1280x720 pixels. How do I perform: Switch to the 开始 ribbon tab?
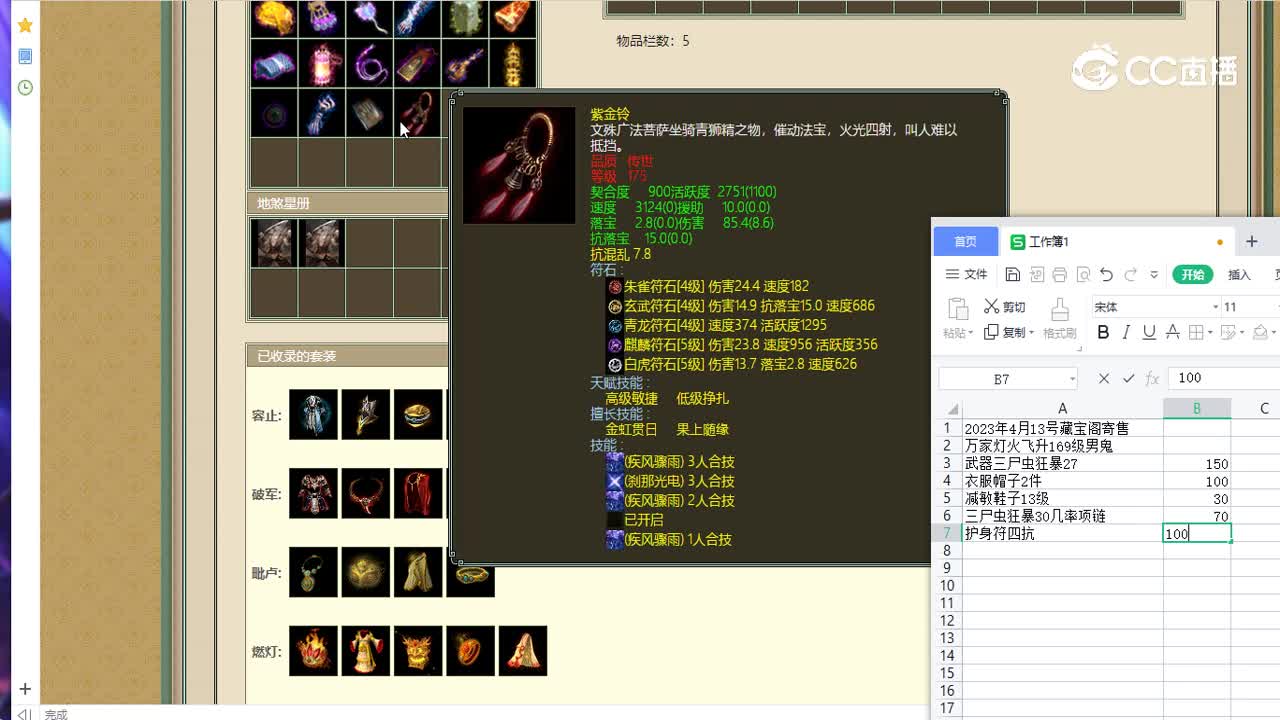1192,275
